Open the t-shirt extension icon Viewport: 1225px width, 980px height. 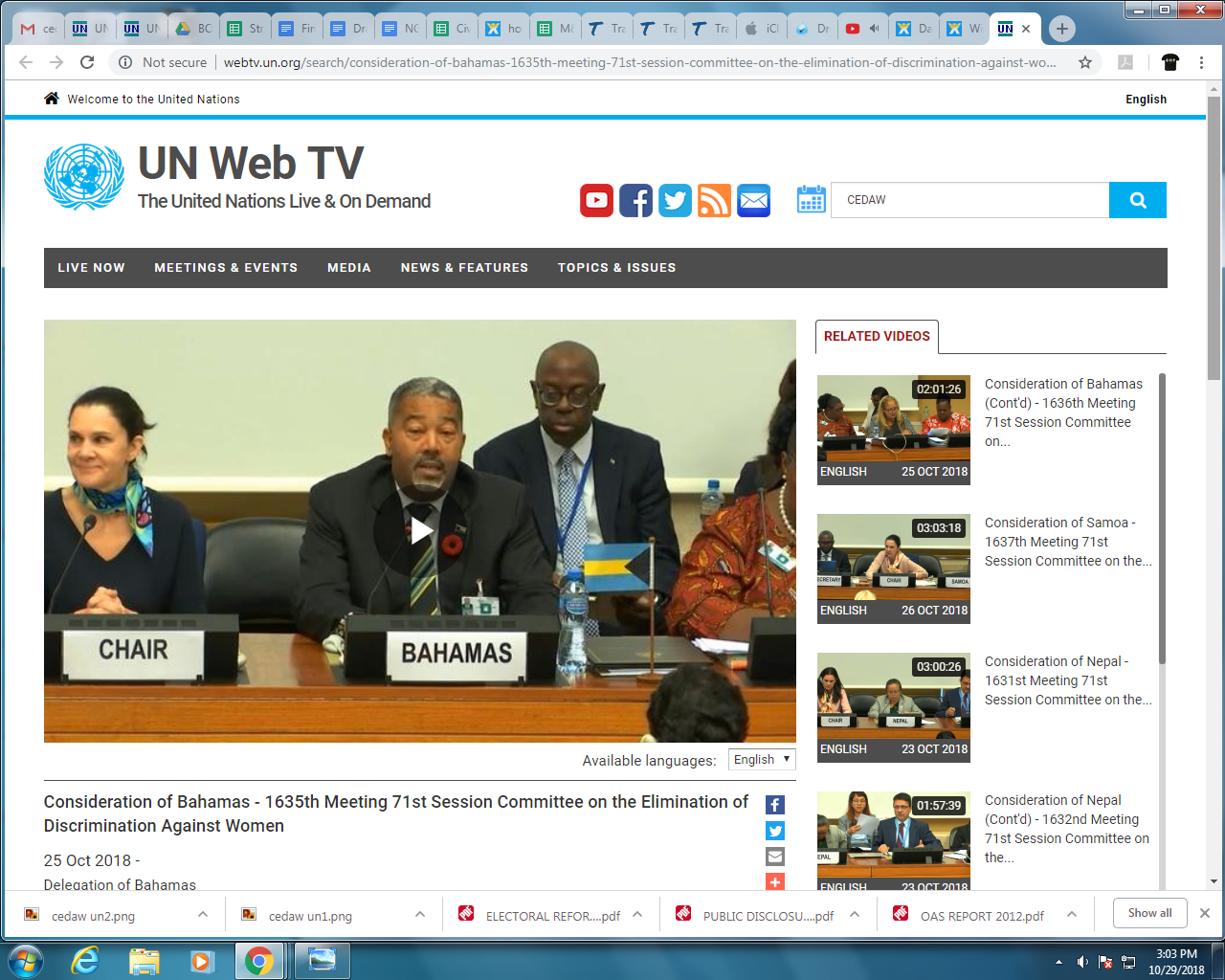coord(1169,62)
